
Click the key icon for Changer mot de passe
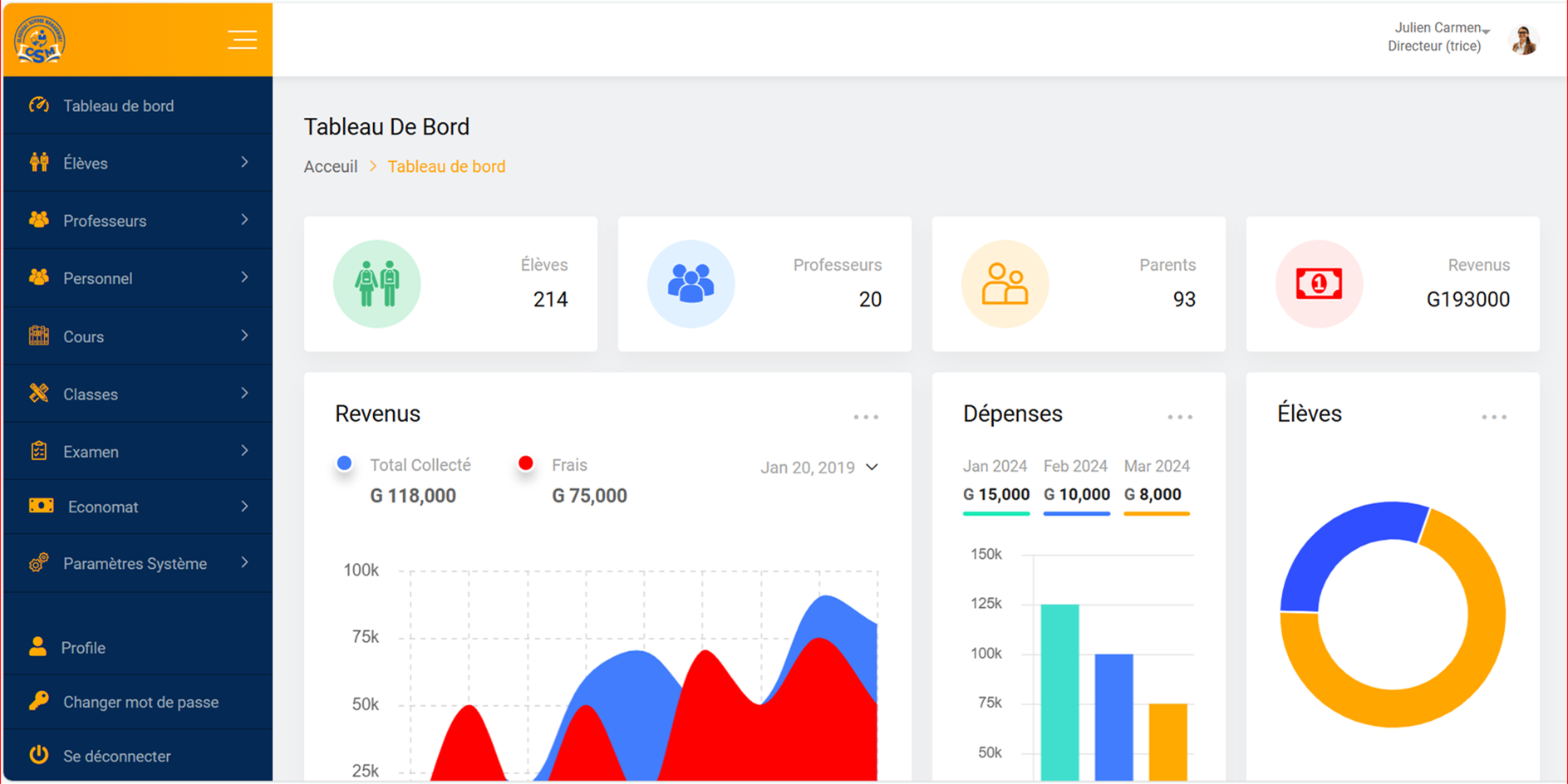pos(38,701)
